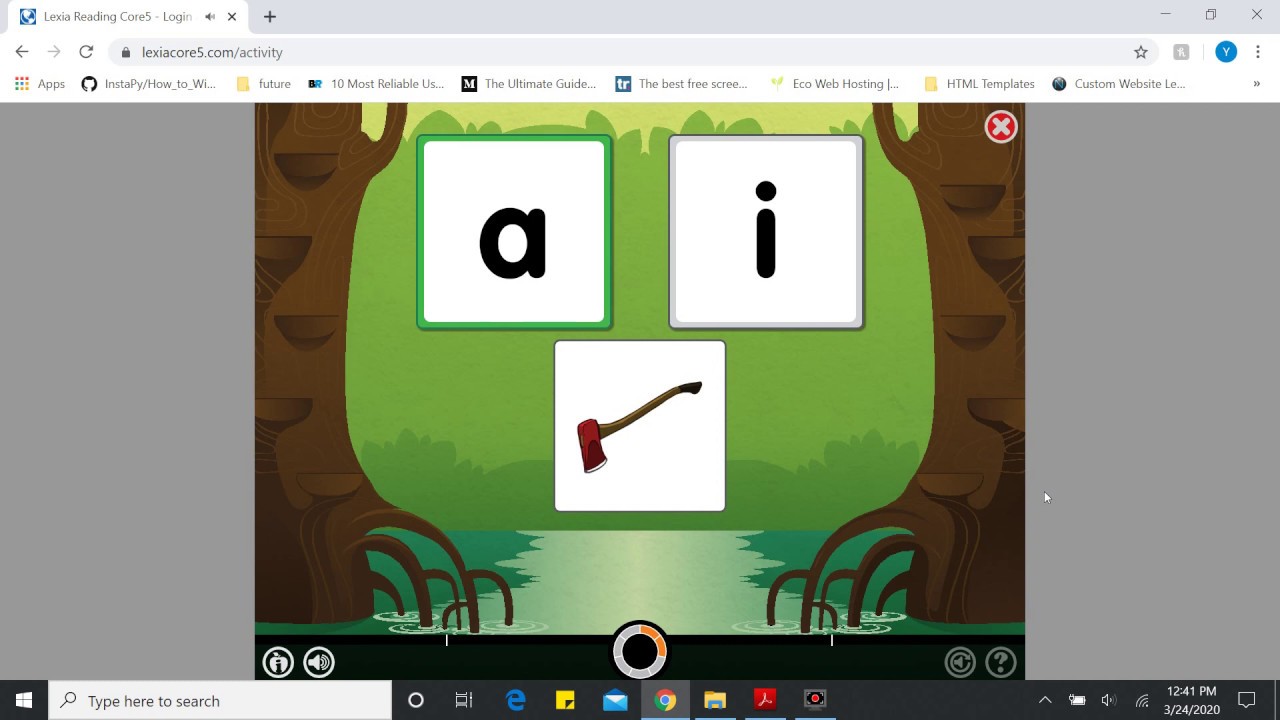This screenshot has height=720, width=1280.
Task: Open the help question mark icon
Action: pyautogui.click(x=1001, y=662)
